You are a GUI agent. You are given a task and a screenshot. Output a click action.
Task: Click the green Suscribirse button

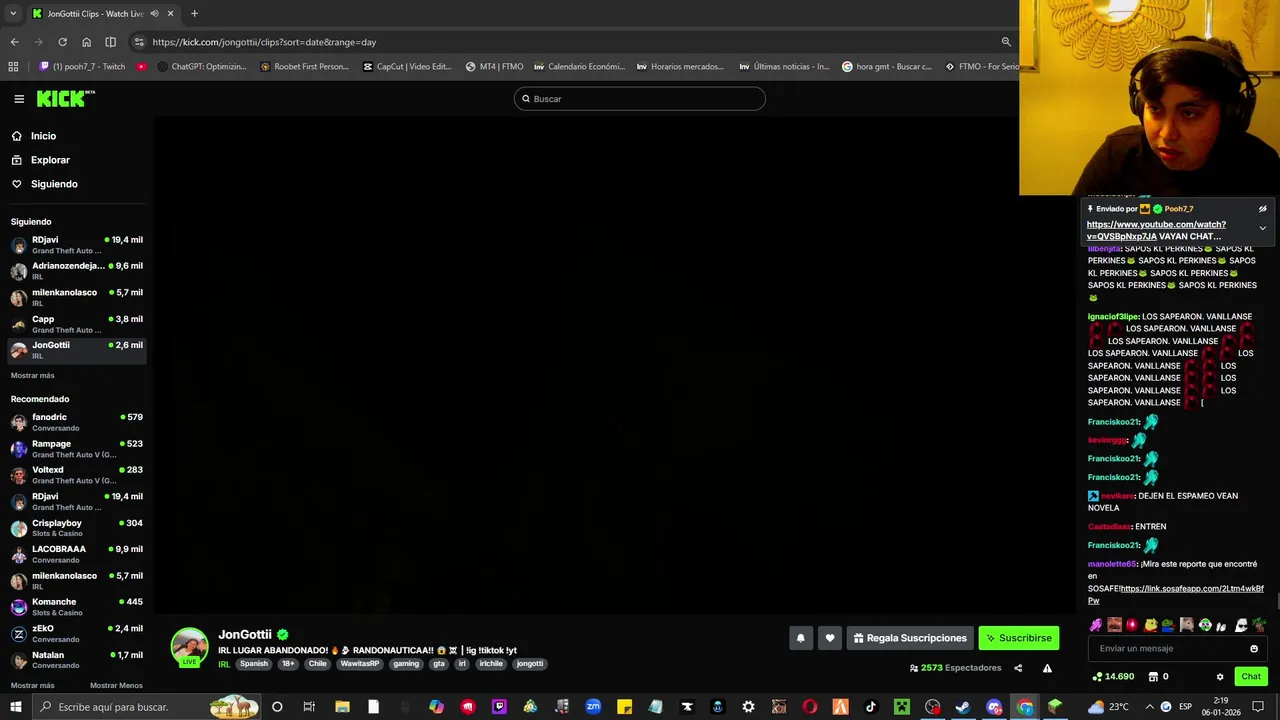(1018, 638)
